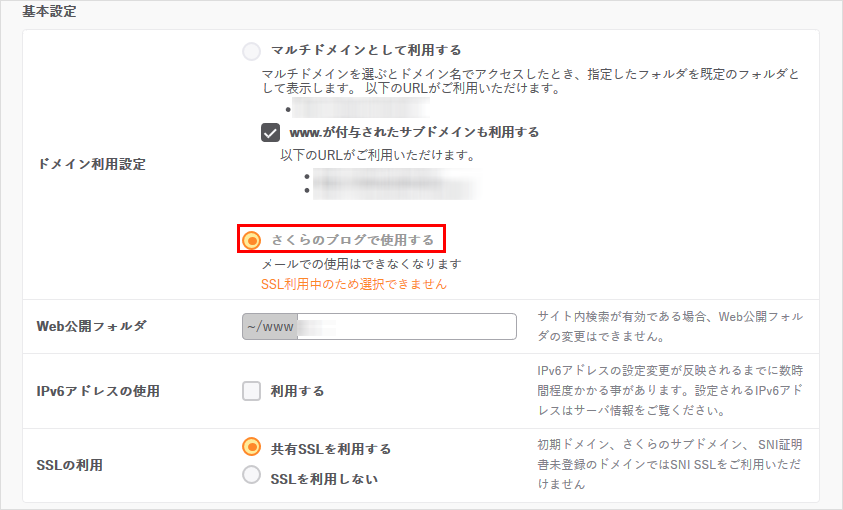843x510 pixels.
Task: Click the gray ~/www path prefix
Action: coord(270,327)
